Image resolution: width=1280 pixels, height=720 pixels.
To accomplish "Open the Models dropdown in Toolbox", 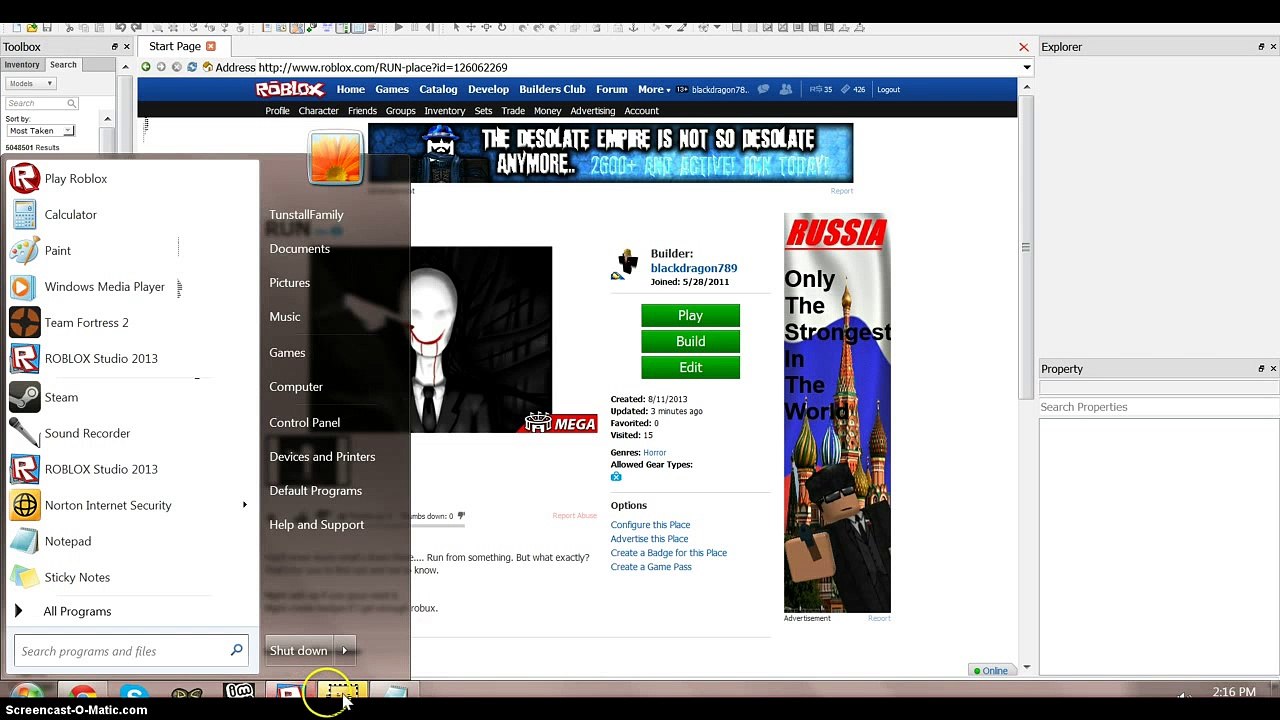I will tap(31, 83).
